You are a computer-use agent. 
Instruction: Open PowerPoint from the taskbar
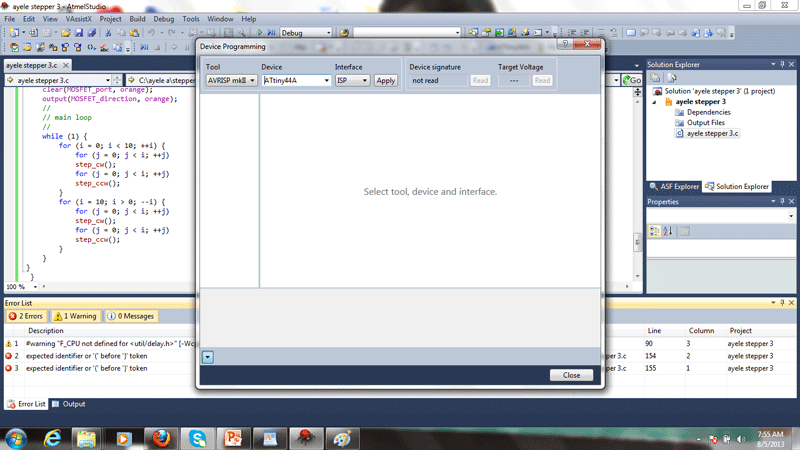pos(233,438)
